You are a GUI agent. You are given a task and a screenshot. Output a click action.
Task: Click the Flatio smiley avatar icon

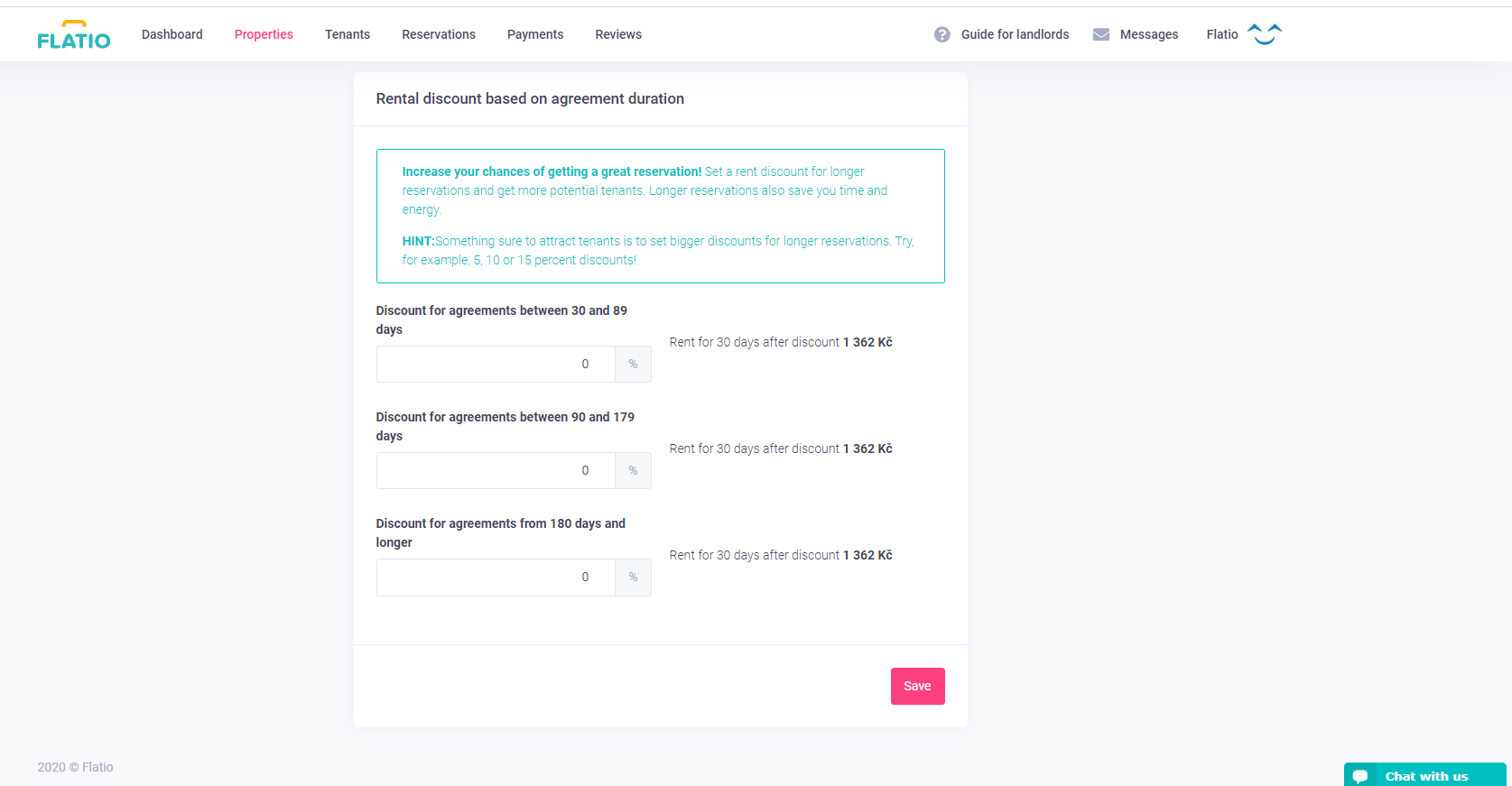[1265, 34]
